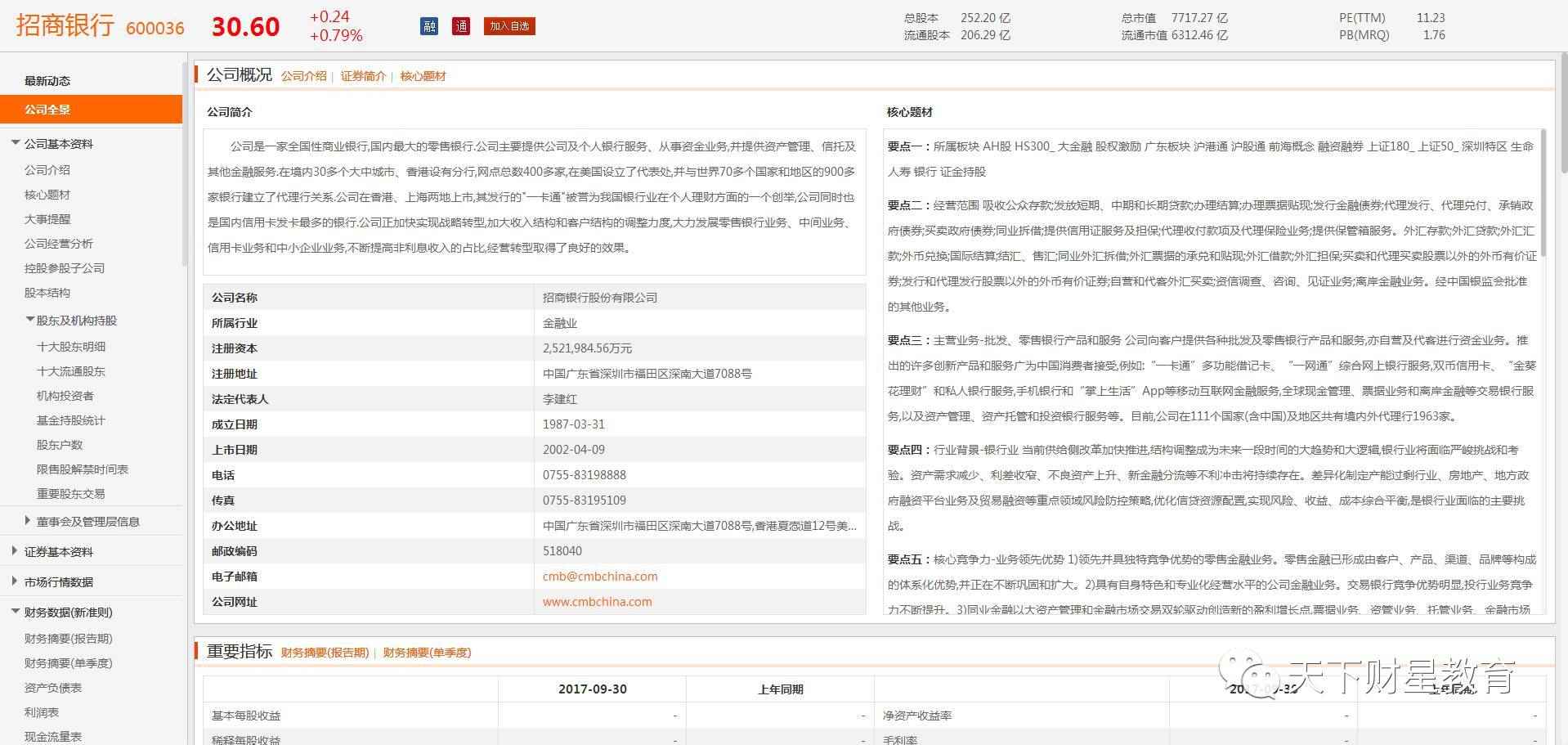This screenshot has height=745, width=1568.
Task: Collapse the 公司基本资料 section arrow
Action: click(15, 143)
